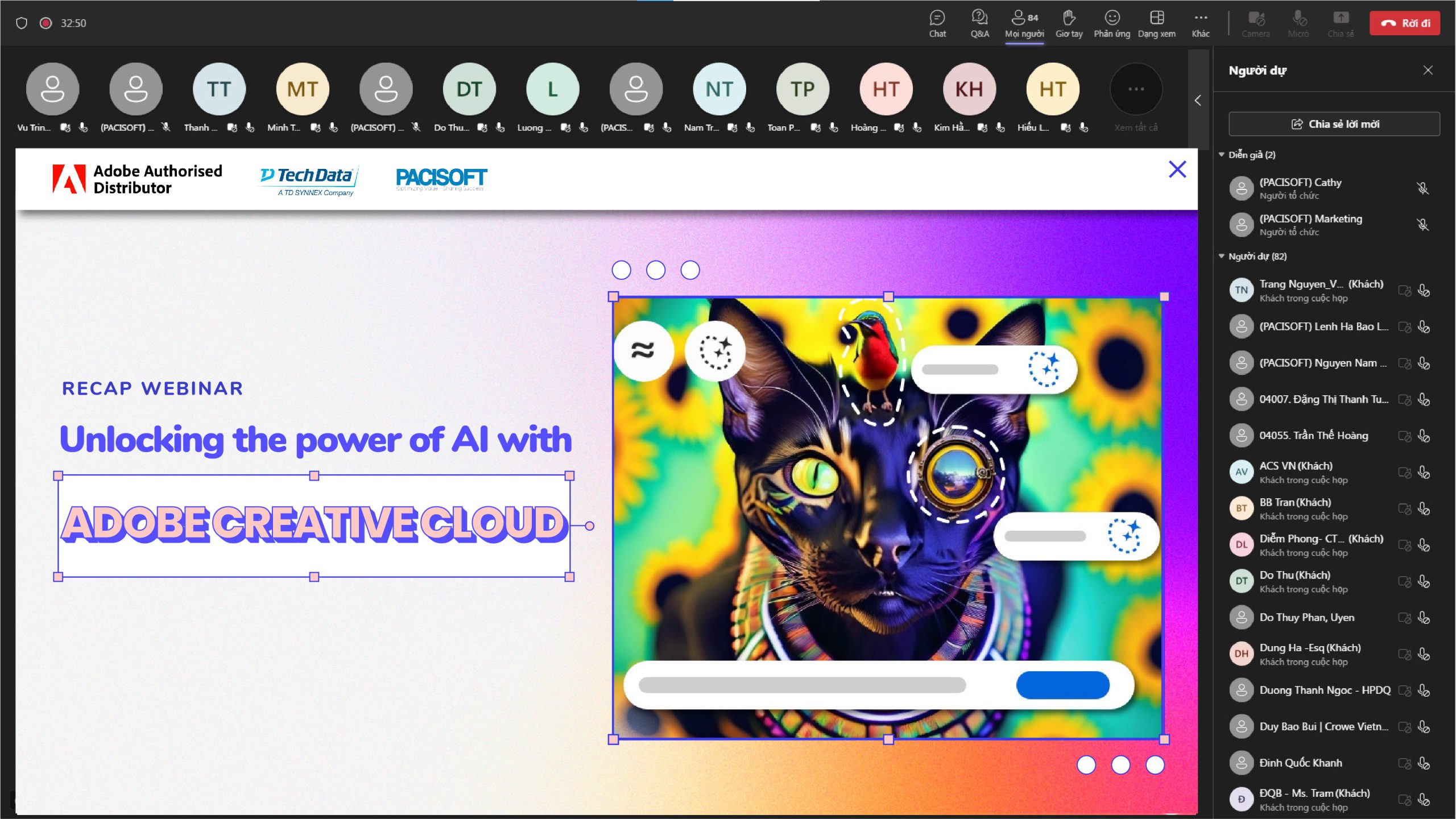Select the DT Do Thu avatar
Image resolution: width=1456 pixels, height=819 pixels.
(x=469, y=89)
